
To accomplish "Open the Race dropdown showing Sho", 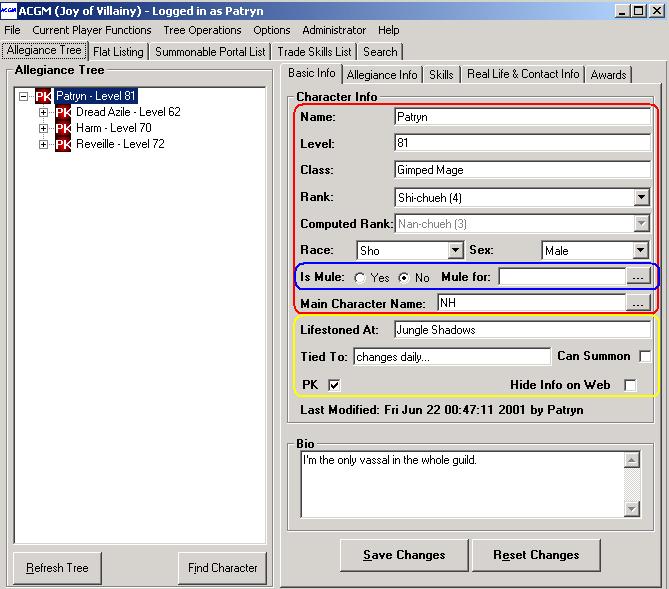I will point(455,250).
